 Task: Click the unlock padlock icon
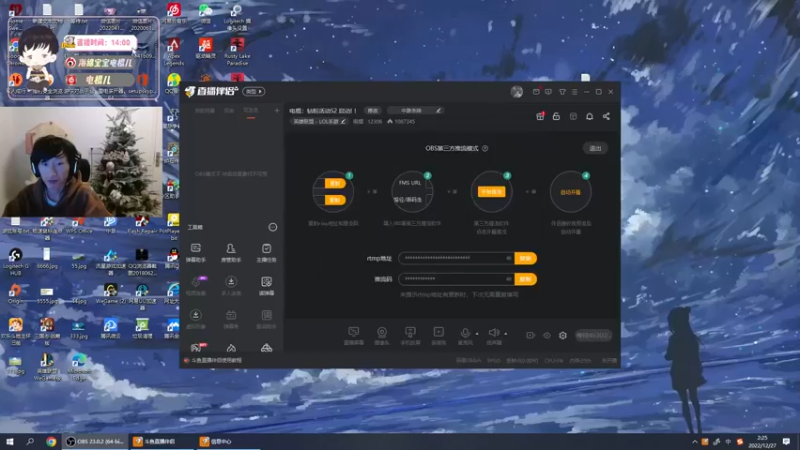coord(556,116)
